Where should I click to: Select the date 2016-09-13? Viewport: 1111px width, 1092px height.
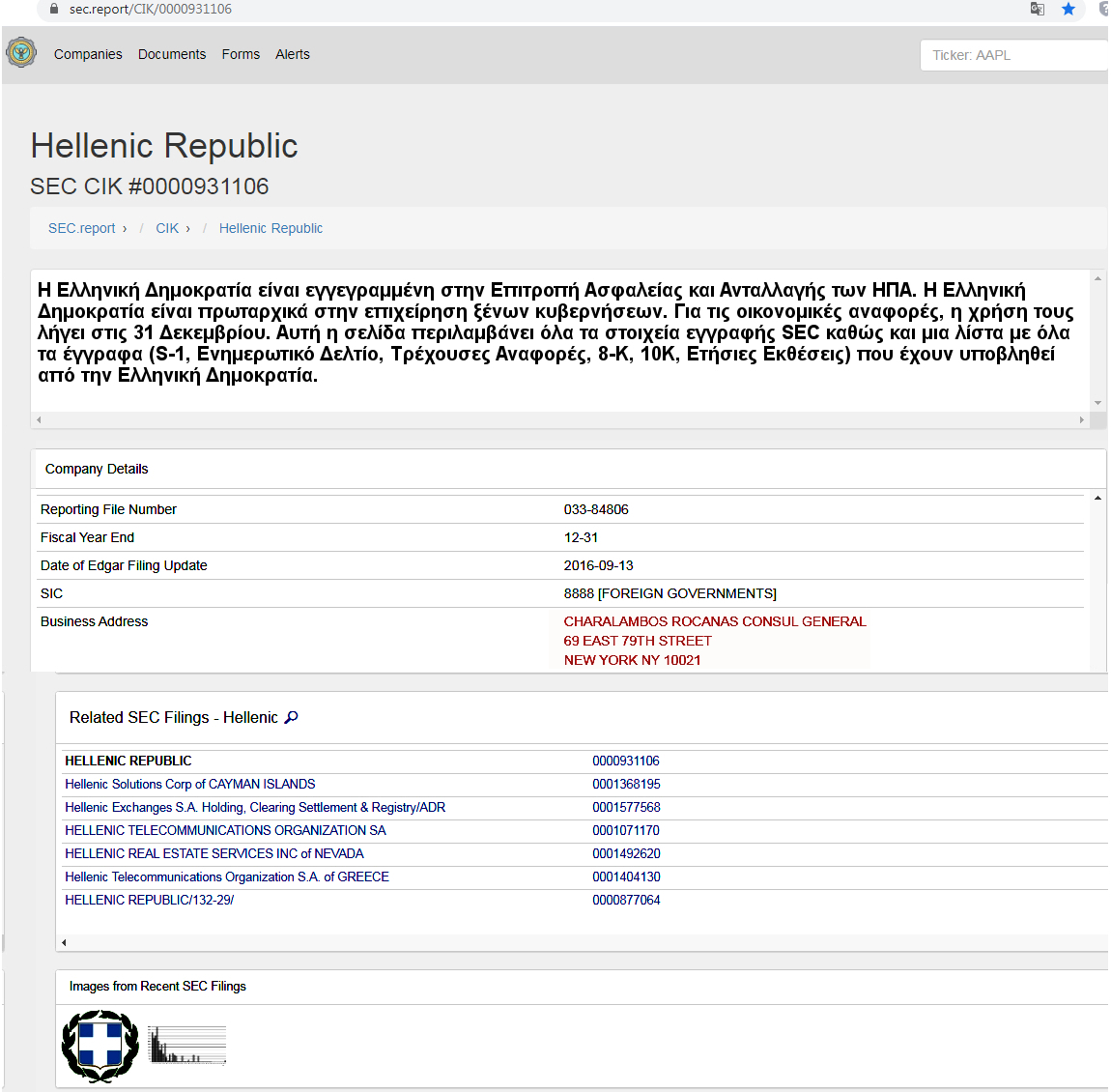(x=599, y=565)
